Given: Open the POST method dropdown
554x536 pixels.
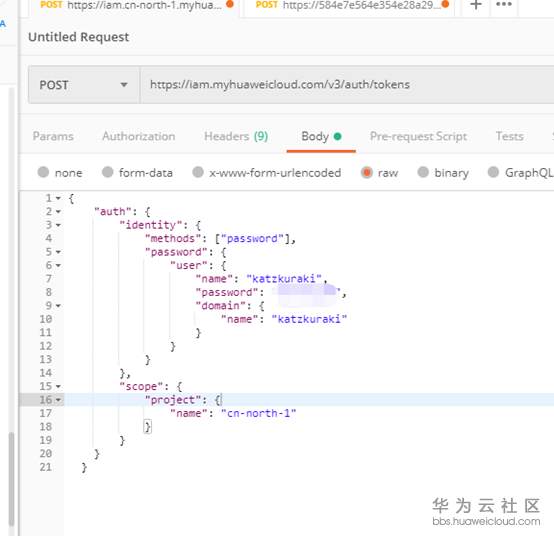Looking at the screenshot, I should click(84, 85).
